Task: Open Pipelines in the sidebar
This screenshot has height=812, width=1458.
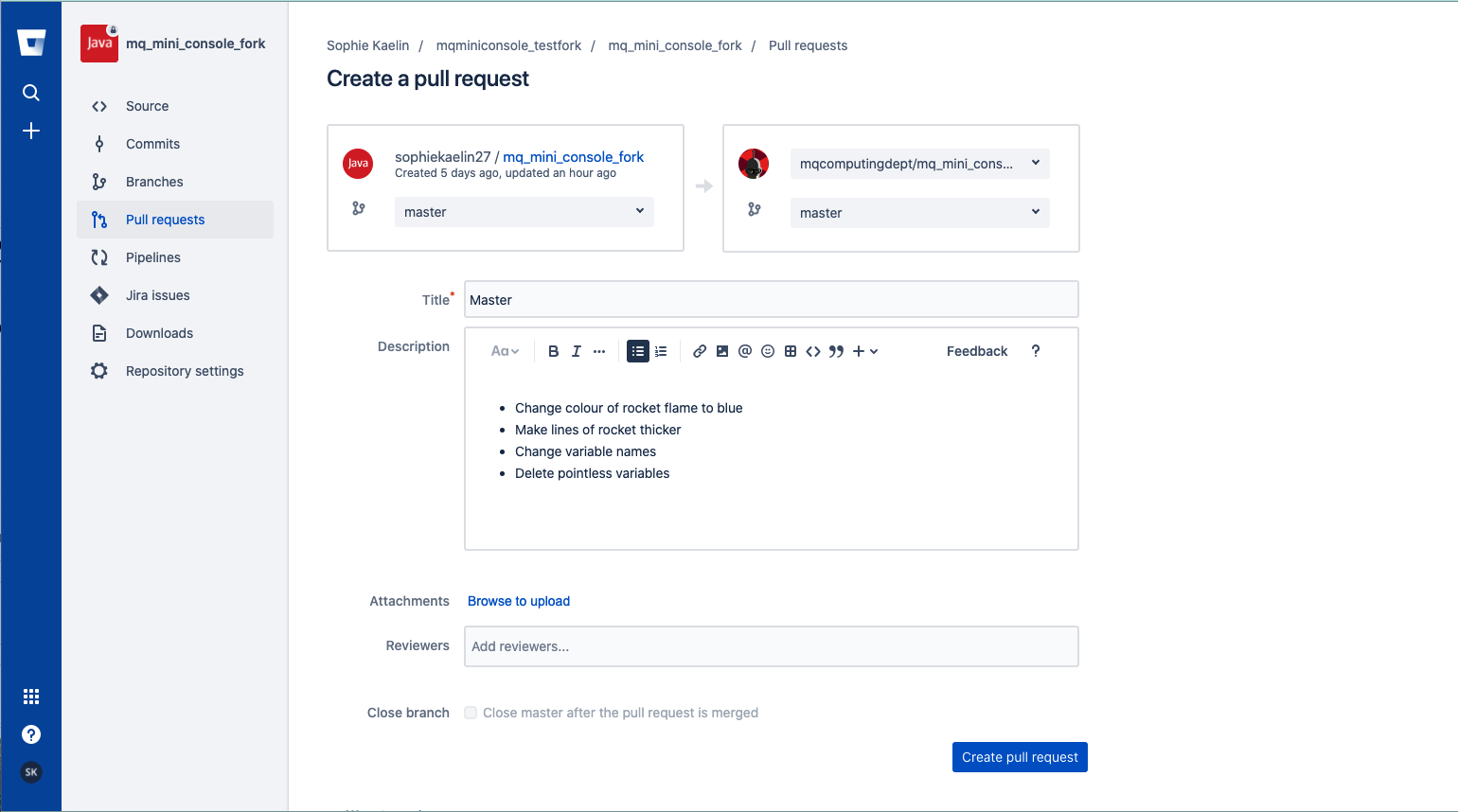Action: (152, 257)
